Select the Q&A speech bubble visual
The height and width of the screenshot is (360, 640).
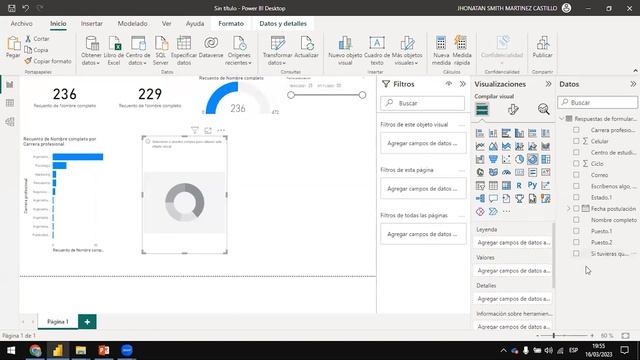click(493, 198)
